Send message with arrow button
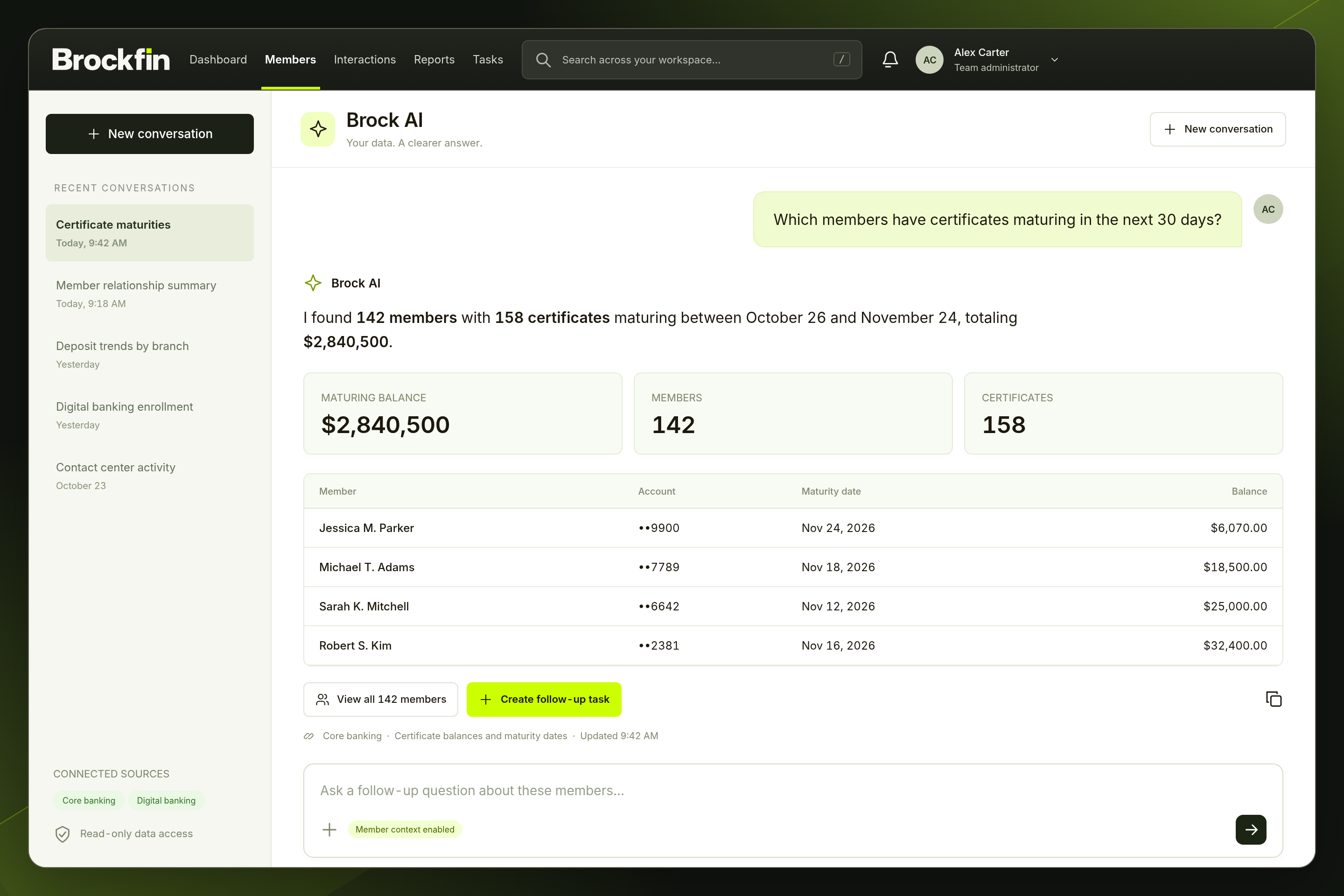1344x896 pixels. click(1250, 829)
